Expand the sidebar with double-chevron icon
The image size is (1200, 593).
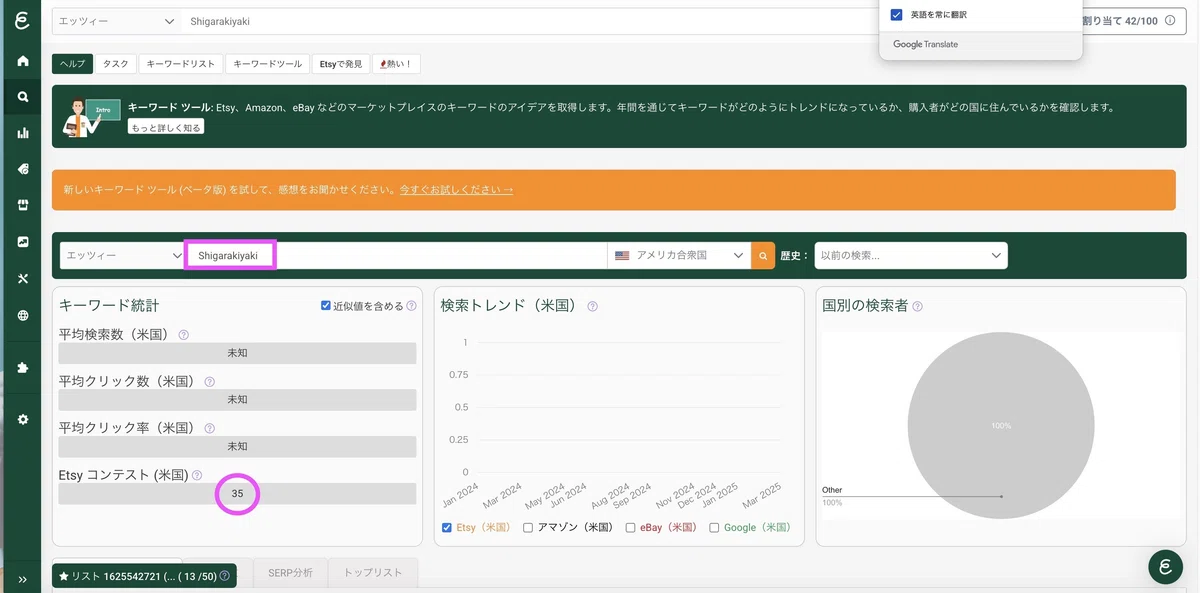(22, 579)
